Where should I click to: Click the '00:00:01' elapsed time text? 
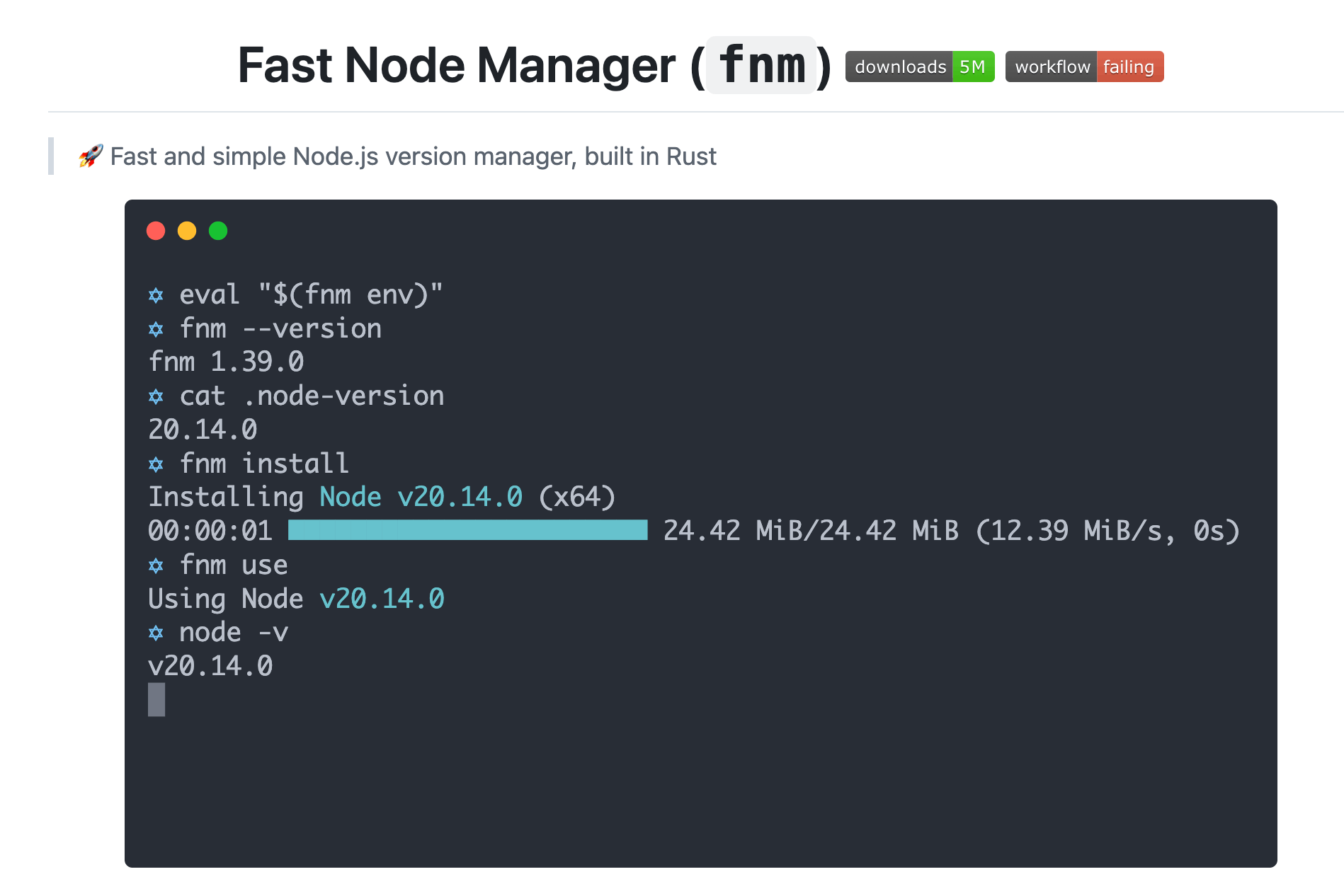pos(210,531)
